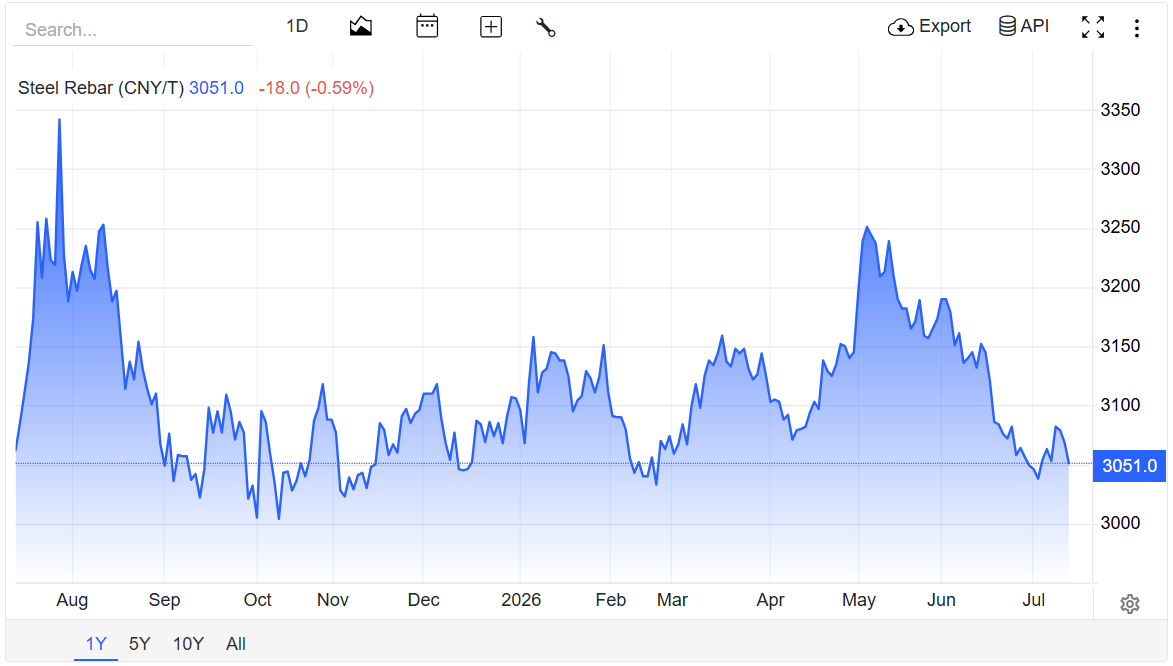Click the Export text button
1173x666 pixels.
coord(945,26)
